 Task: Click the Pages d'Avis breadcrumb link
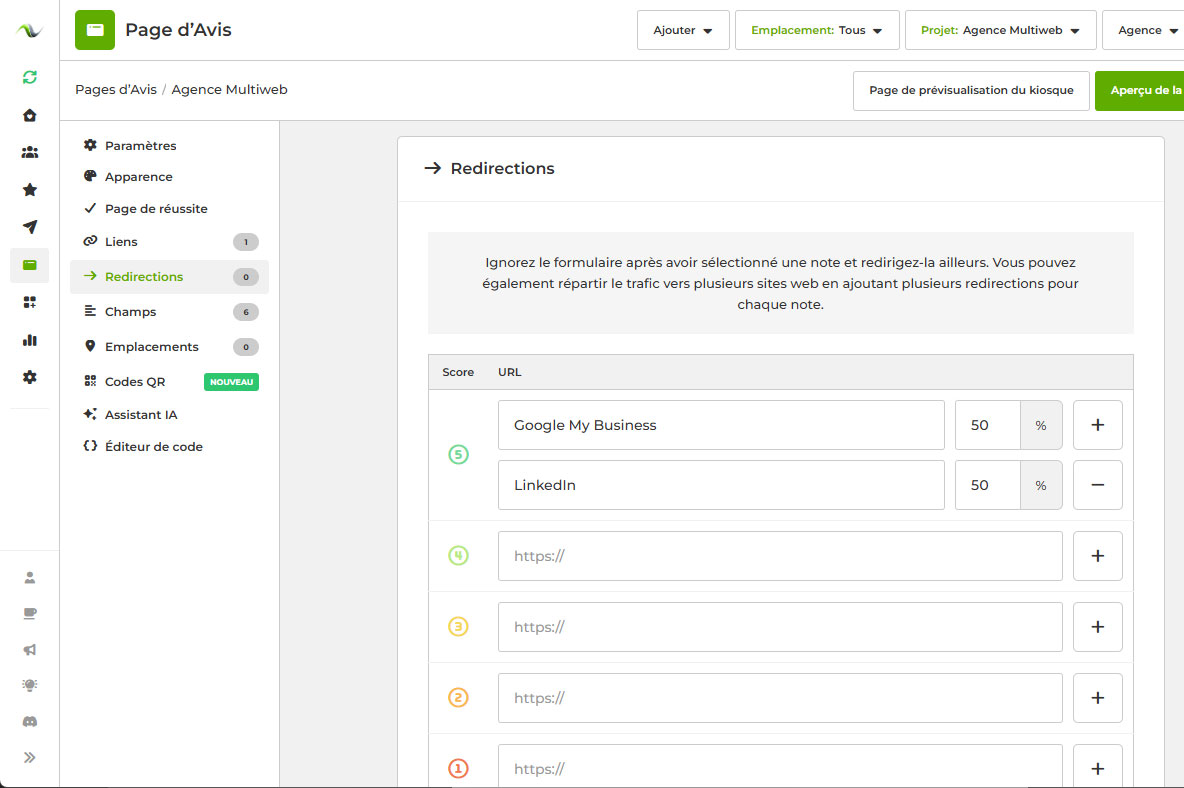point(115,90)
